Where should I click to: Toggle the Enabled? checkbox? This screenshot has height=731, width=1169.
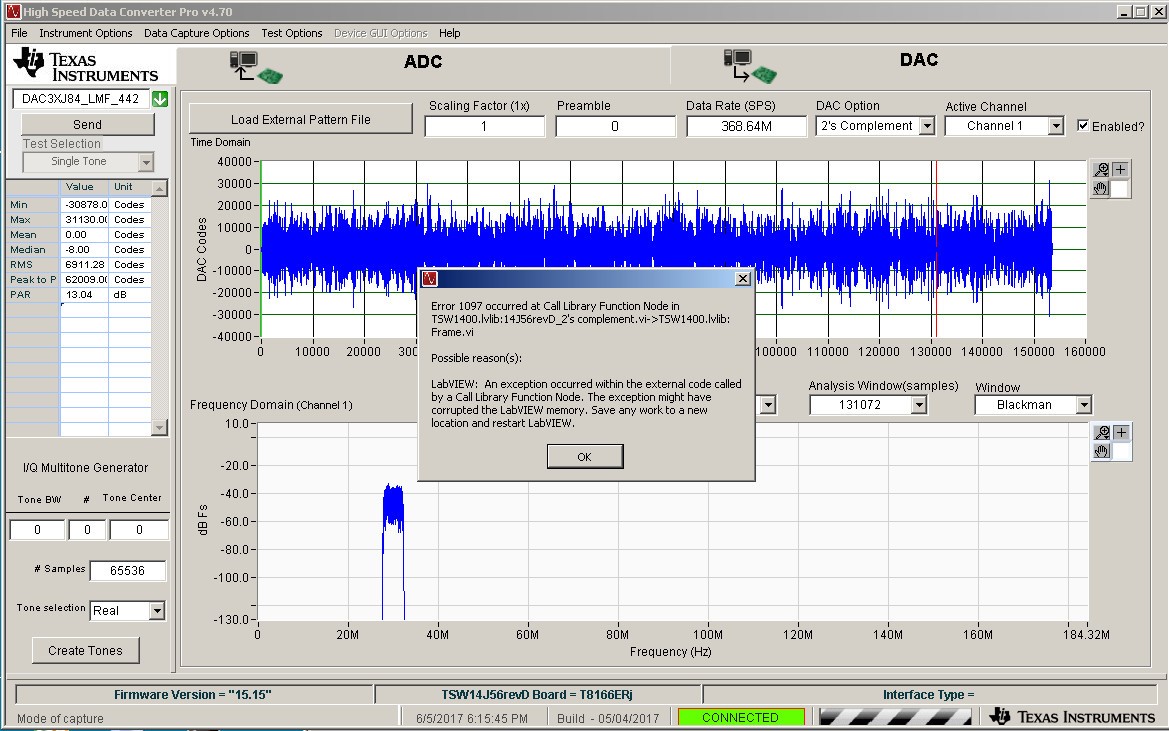point(1083,126)
